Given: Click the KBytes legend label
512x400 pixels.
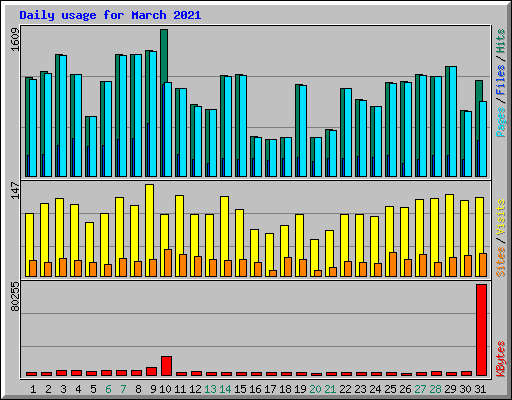Looking at the screenshot, I should coord(501,359).
